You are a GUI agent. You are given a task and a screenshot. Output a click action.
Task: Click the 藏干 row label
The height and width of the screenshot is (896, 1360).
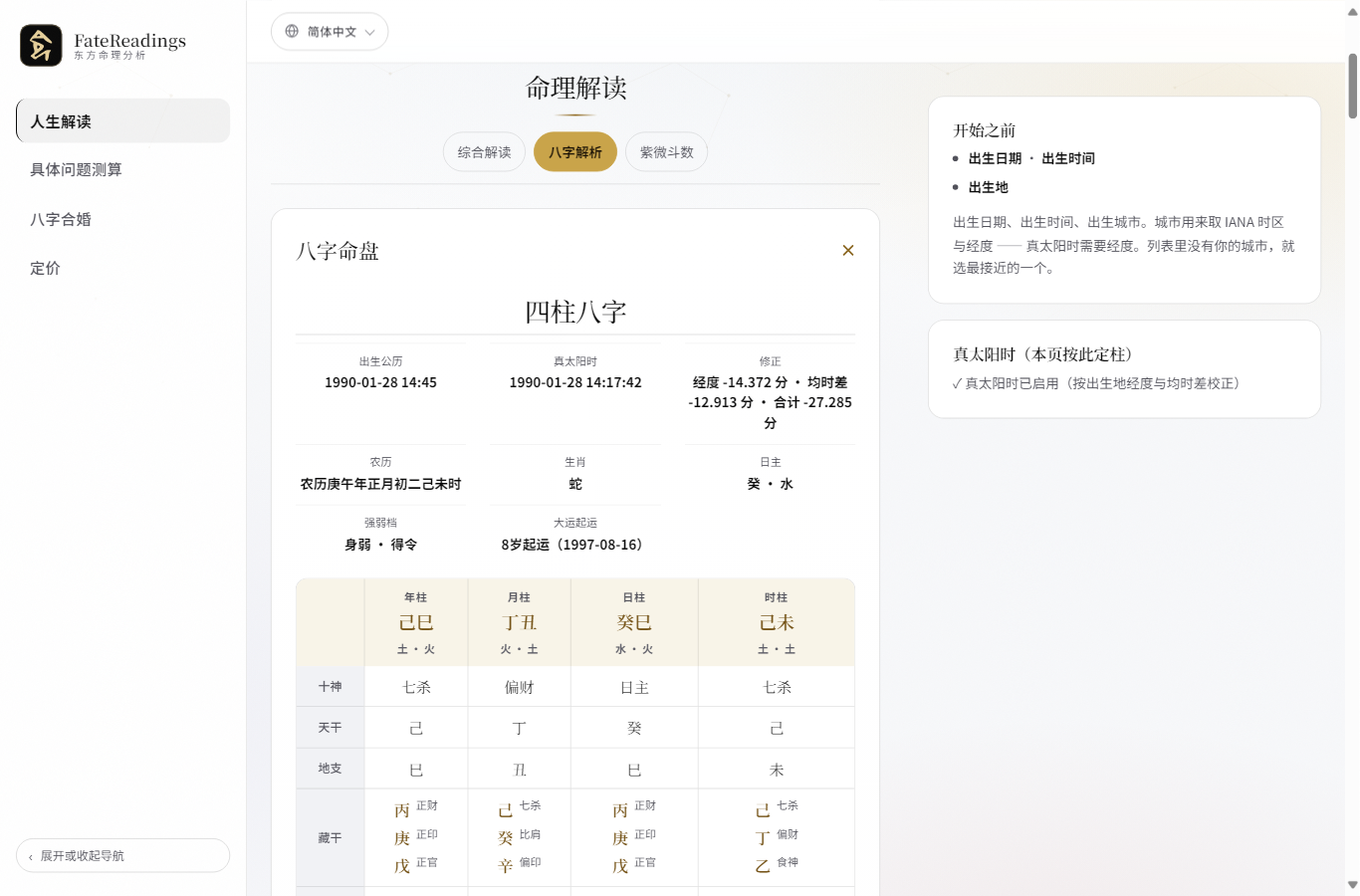click(x=330, y=838)
